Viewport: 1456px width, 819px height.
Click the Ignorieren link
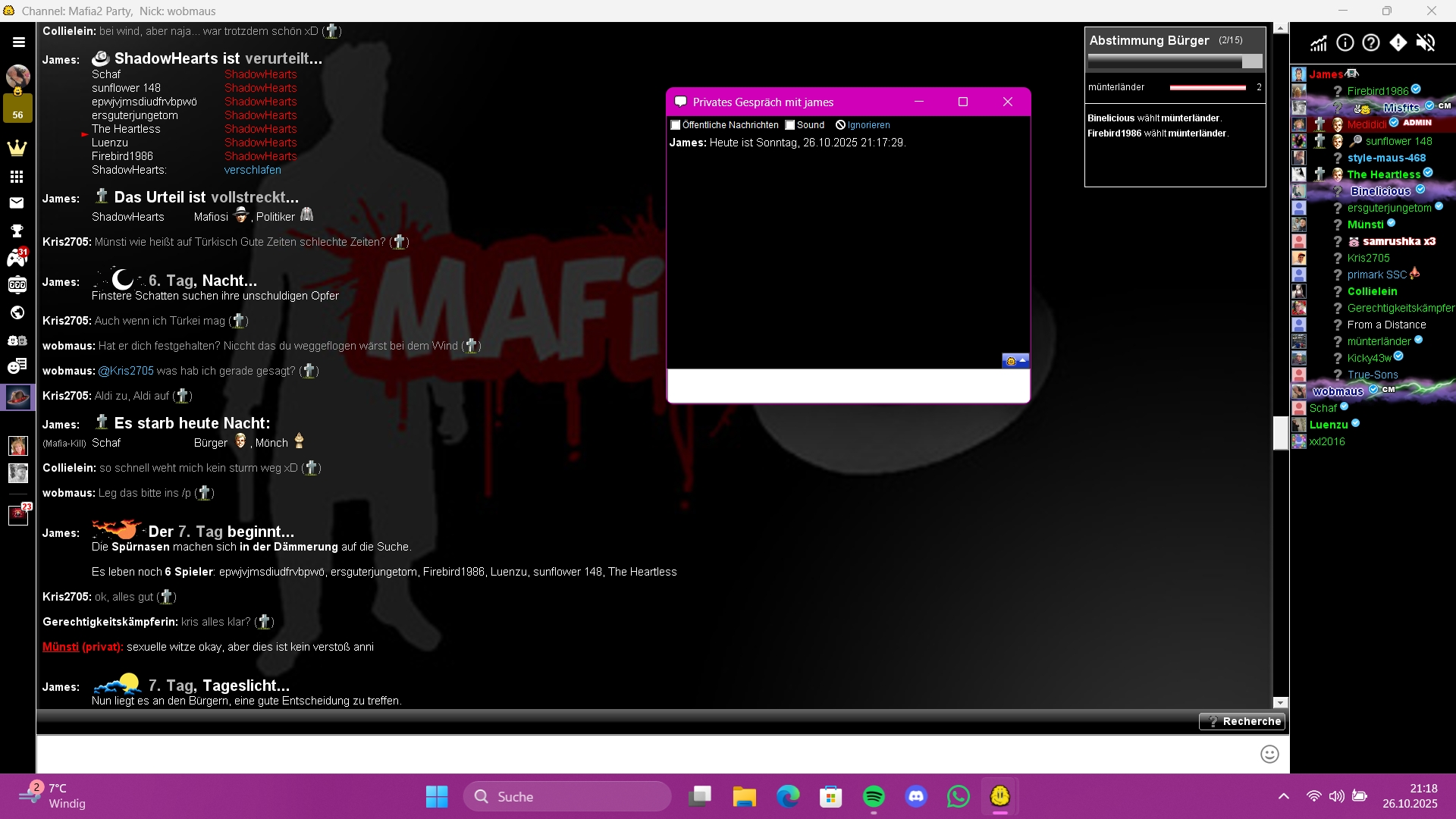pyautogui.click(x=868, y=125)
